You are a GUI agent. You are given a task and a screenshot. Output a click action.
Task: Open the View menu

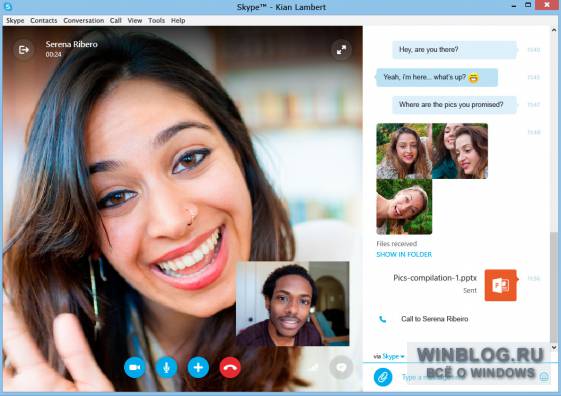(x=135, y=21)
